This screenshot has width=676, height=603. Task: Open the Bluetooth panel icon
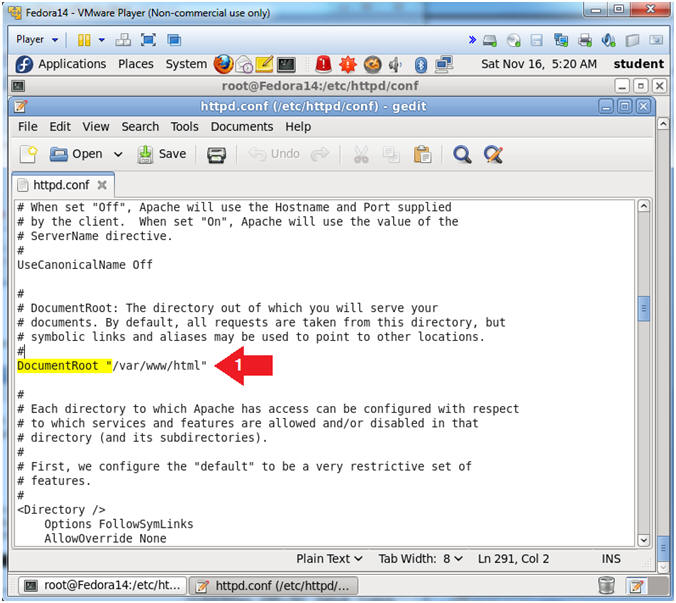(421, 65)
